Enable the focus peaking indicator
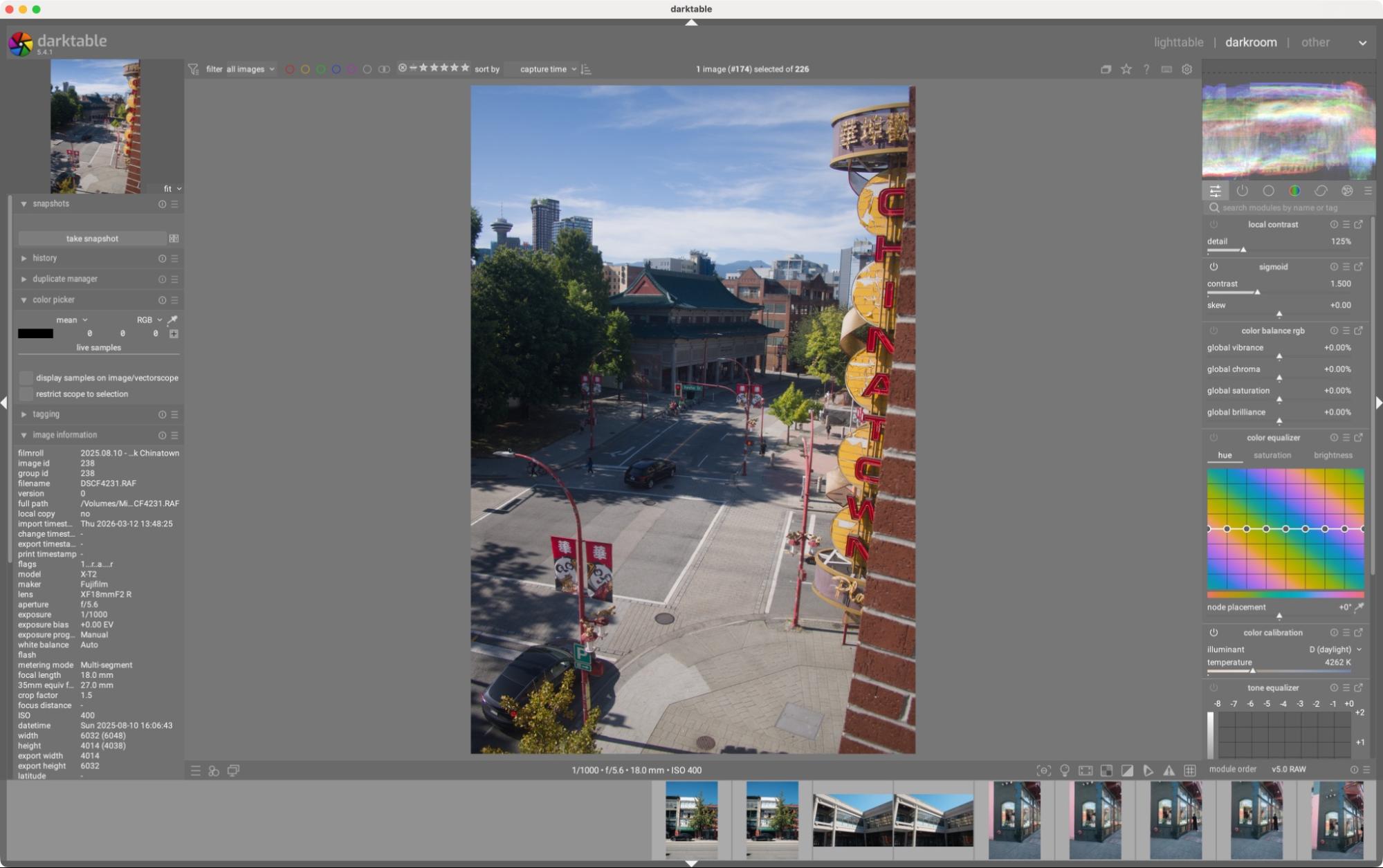 click(1043, 770)
